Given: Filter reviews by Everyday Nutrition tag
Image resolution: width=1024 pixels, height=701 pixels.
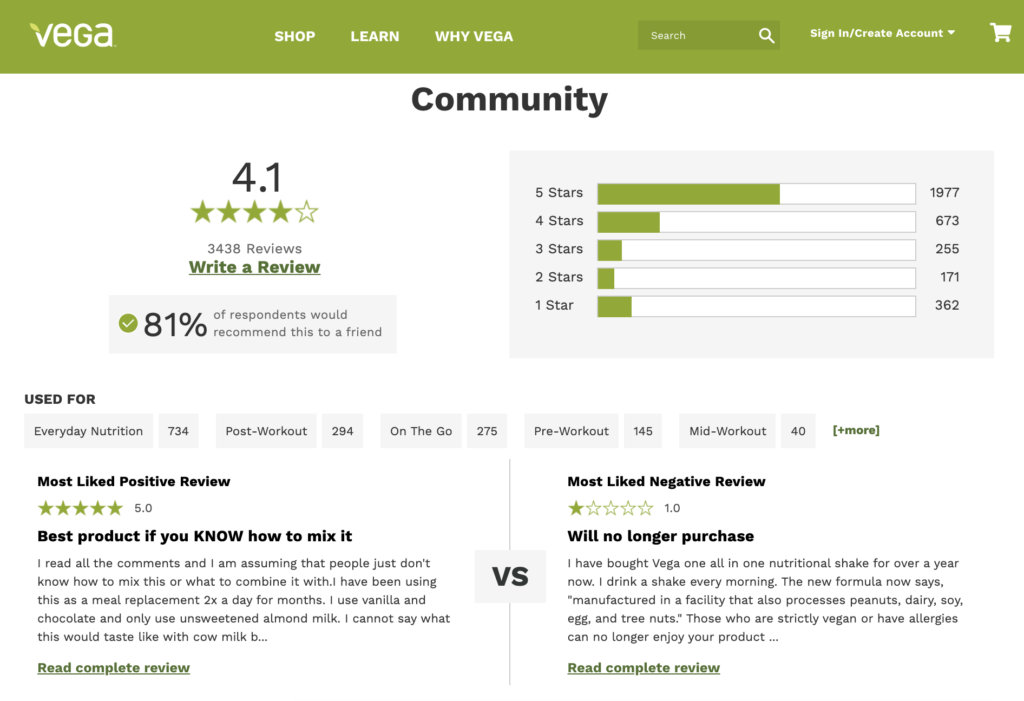Looking at the screenshot, I should coord(88,431).
